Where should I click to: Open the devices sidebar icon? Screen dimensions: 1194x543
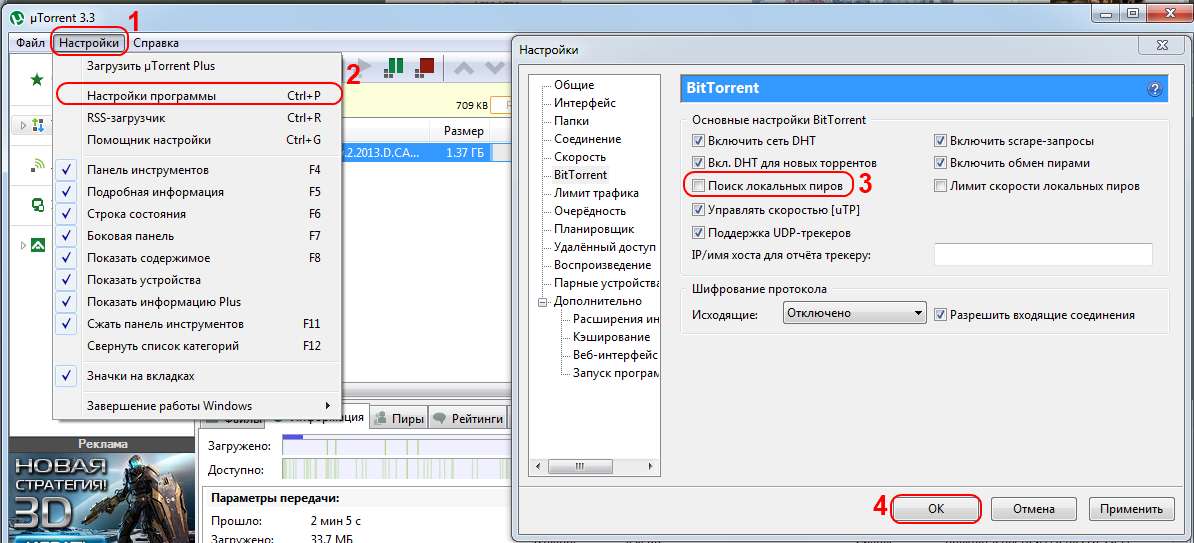(37, 204)
